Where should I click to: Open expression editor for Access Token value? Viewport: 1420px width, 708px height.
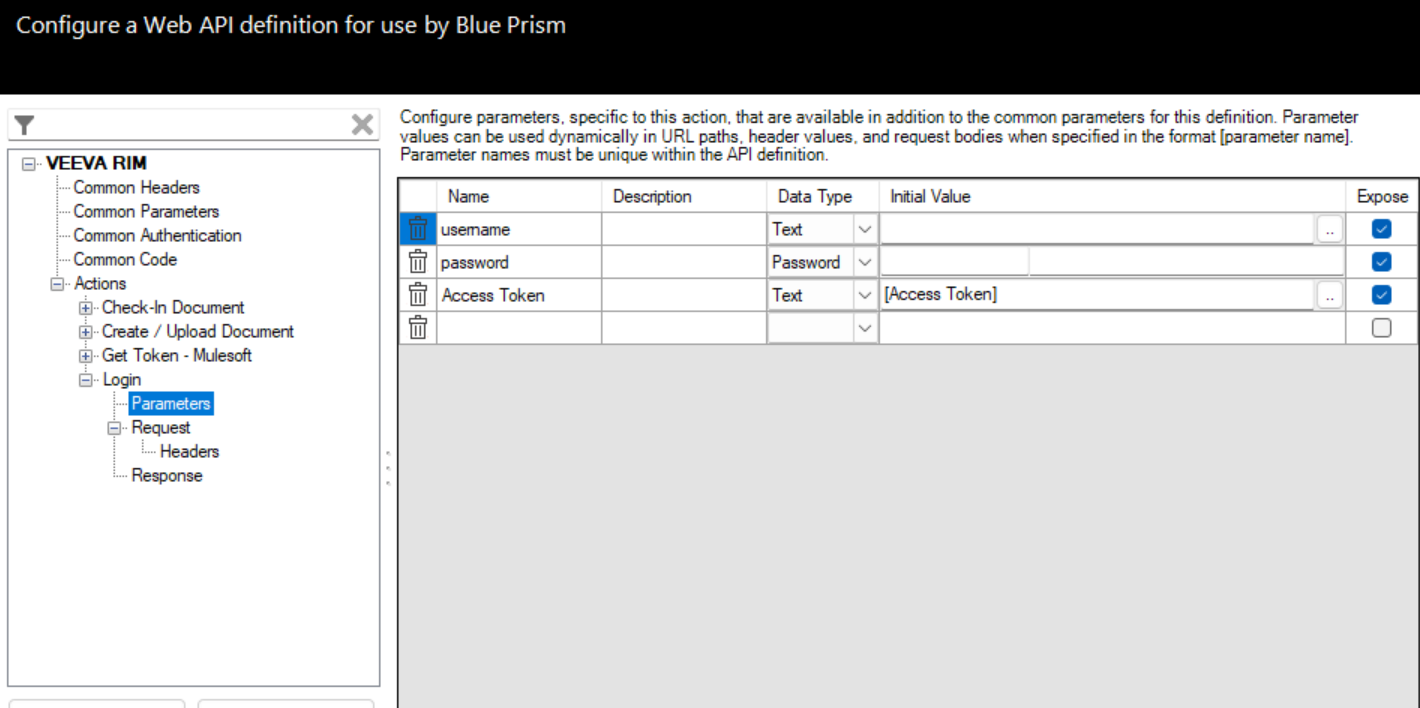1329,295
